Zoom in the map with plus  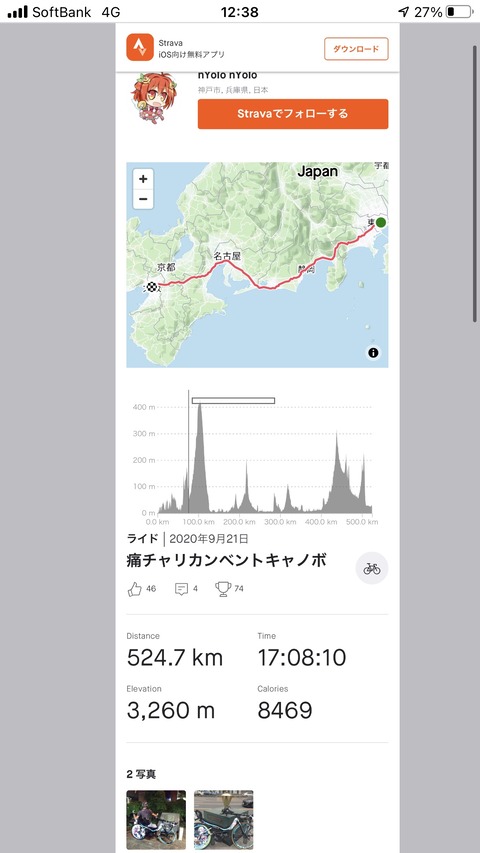pyautogui.click(x=143, y=178)
